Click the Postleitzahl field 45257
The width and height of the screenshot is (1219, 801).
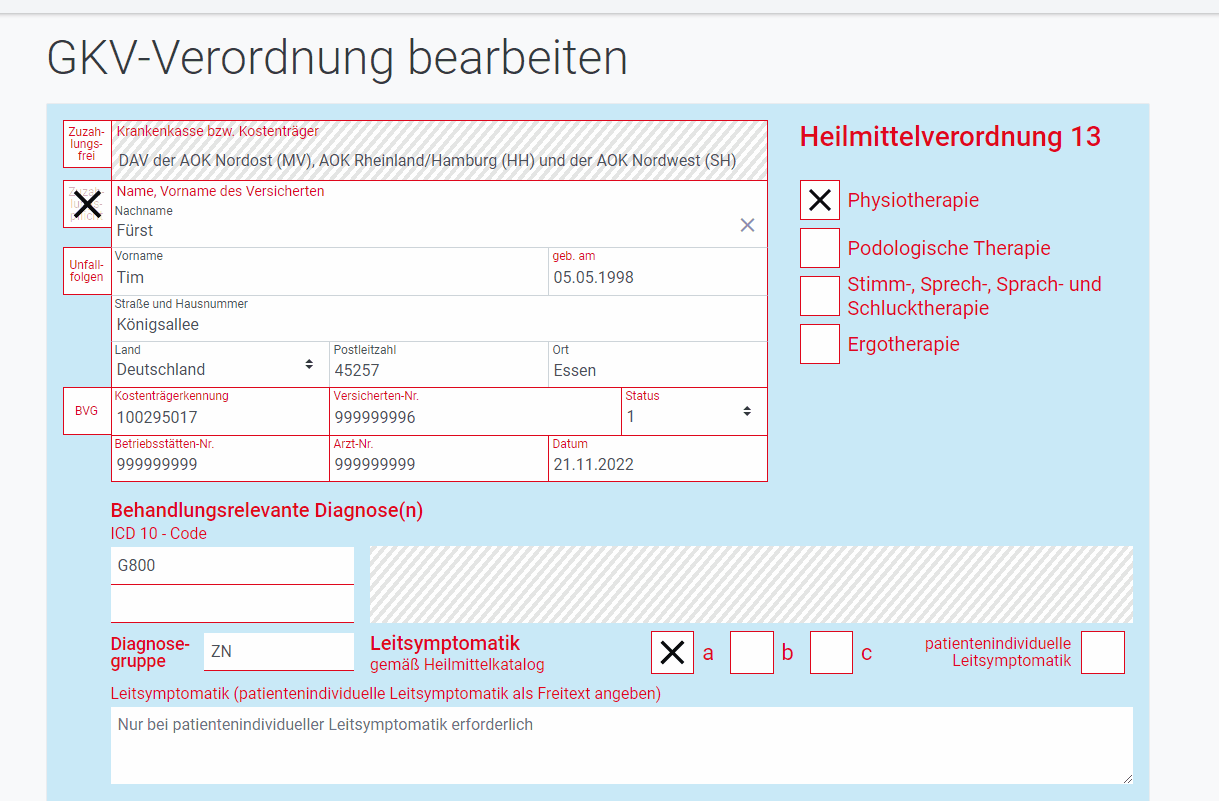439,364
